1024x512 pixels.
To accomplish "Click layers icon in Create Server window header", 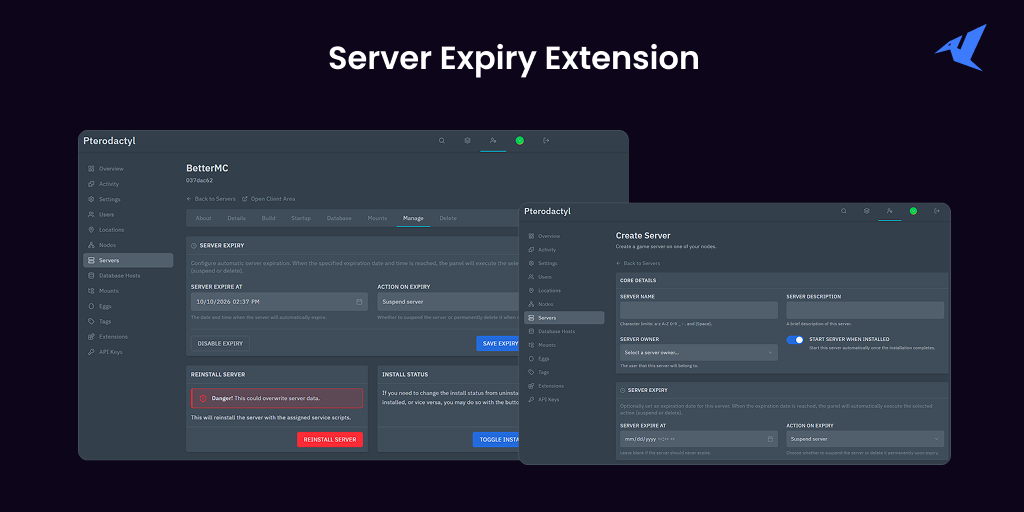I will pyautogui.click(x=867, y=211).
